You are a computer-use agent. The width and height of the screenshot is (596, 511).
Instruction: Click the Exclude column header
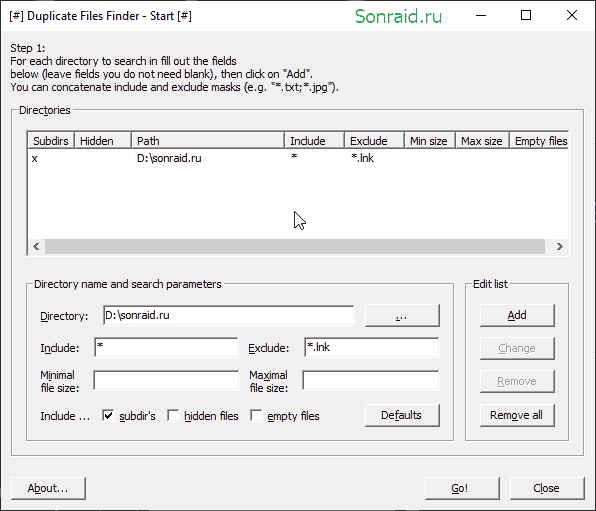[374, 141]
